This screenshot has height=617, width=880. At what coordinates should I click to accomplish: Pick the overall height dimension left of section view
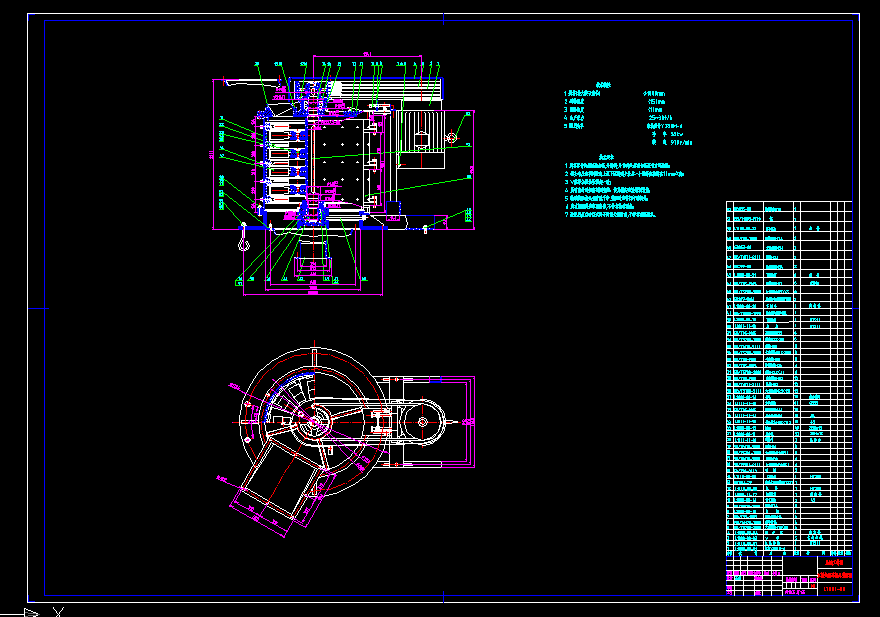(212, 154)
